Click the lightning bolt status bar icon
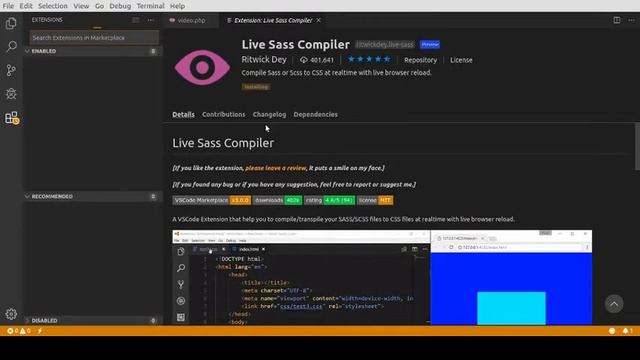The height and width of the screenshot is (360, 640). [x=40, y=331]
